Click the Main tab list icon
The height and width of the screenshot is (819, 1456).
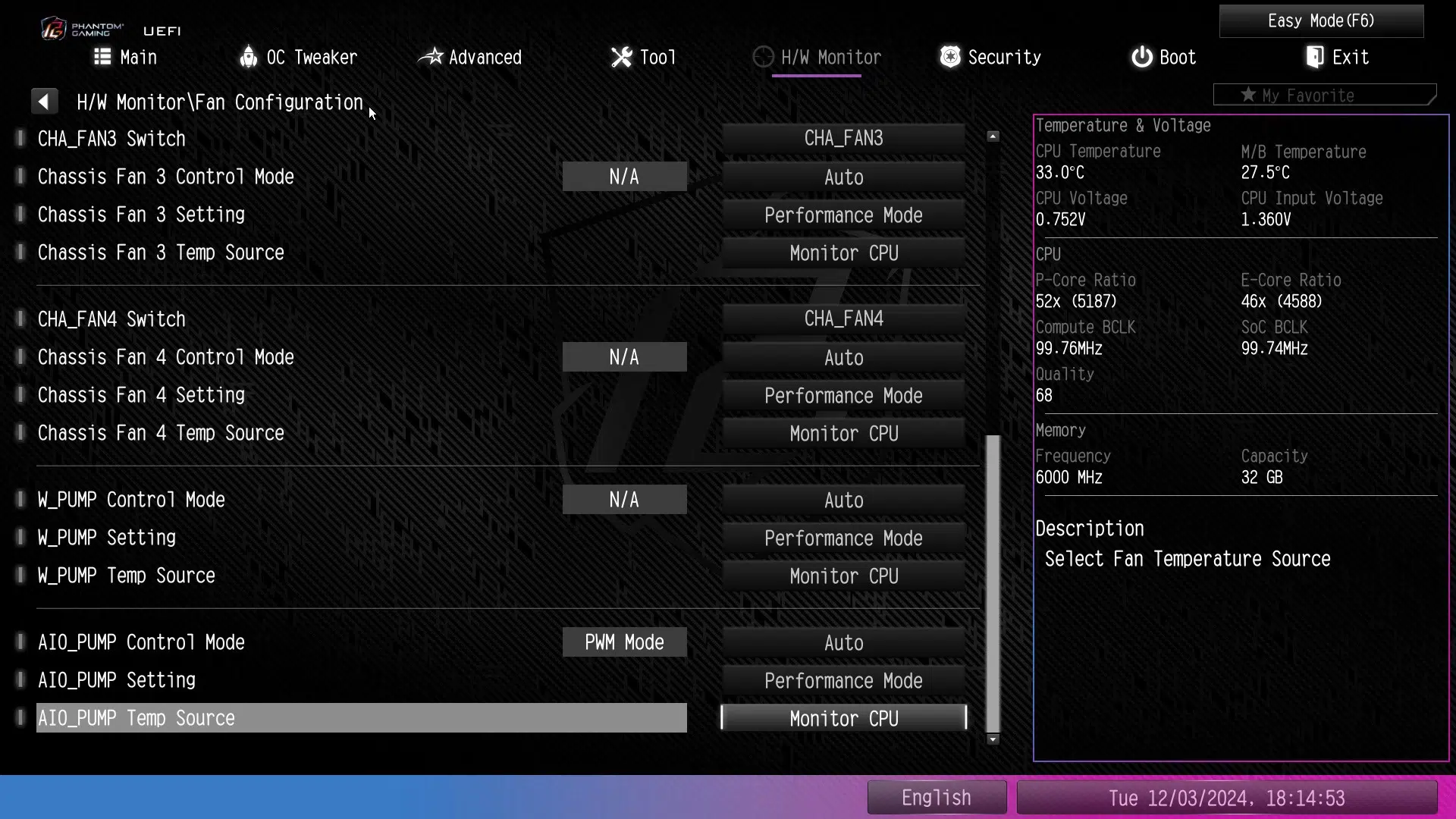coord(102,57)
